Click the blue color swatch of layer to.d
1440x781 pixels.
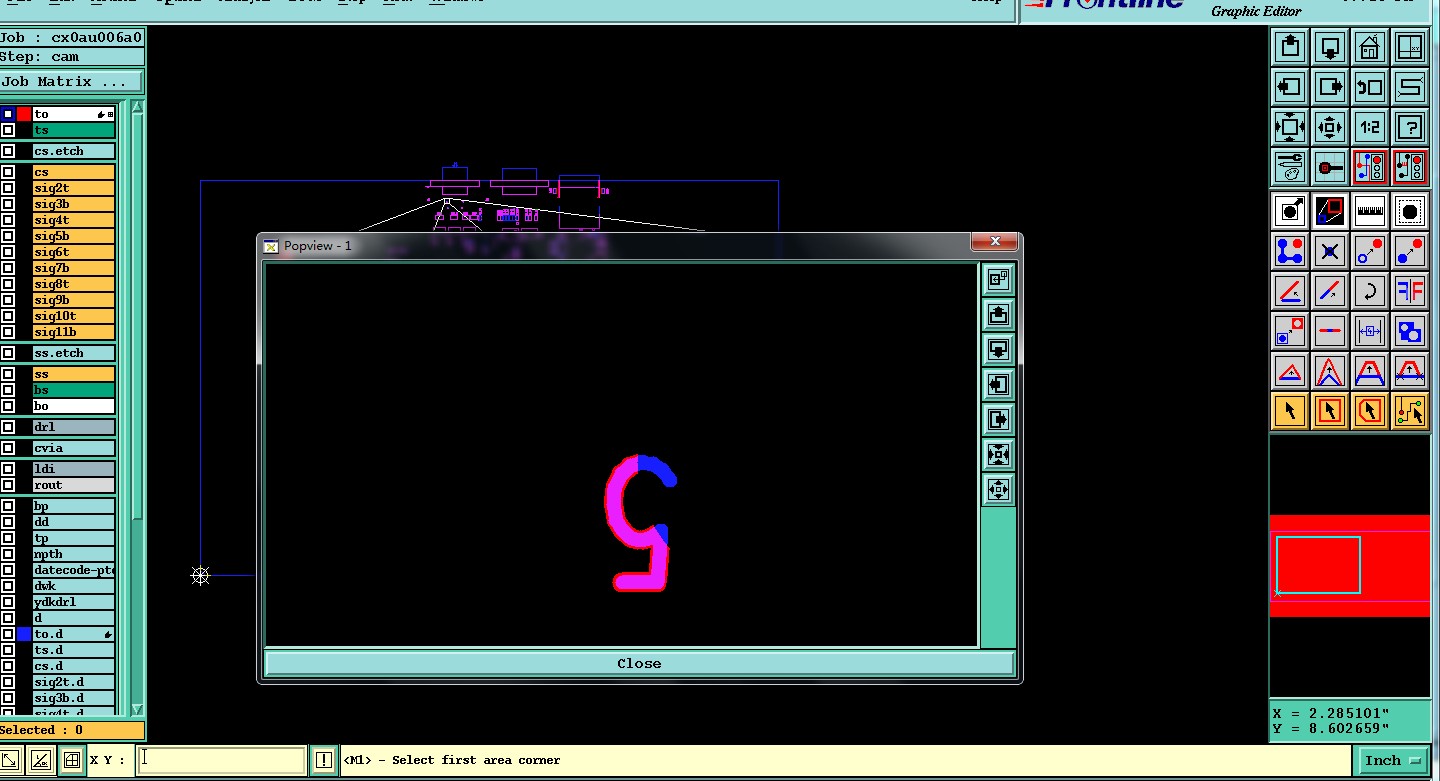[x=24, y=634]
